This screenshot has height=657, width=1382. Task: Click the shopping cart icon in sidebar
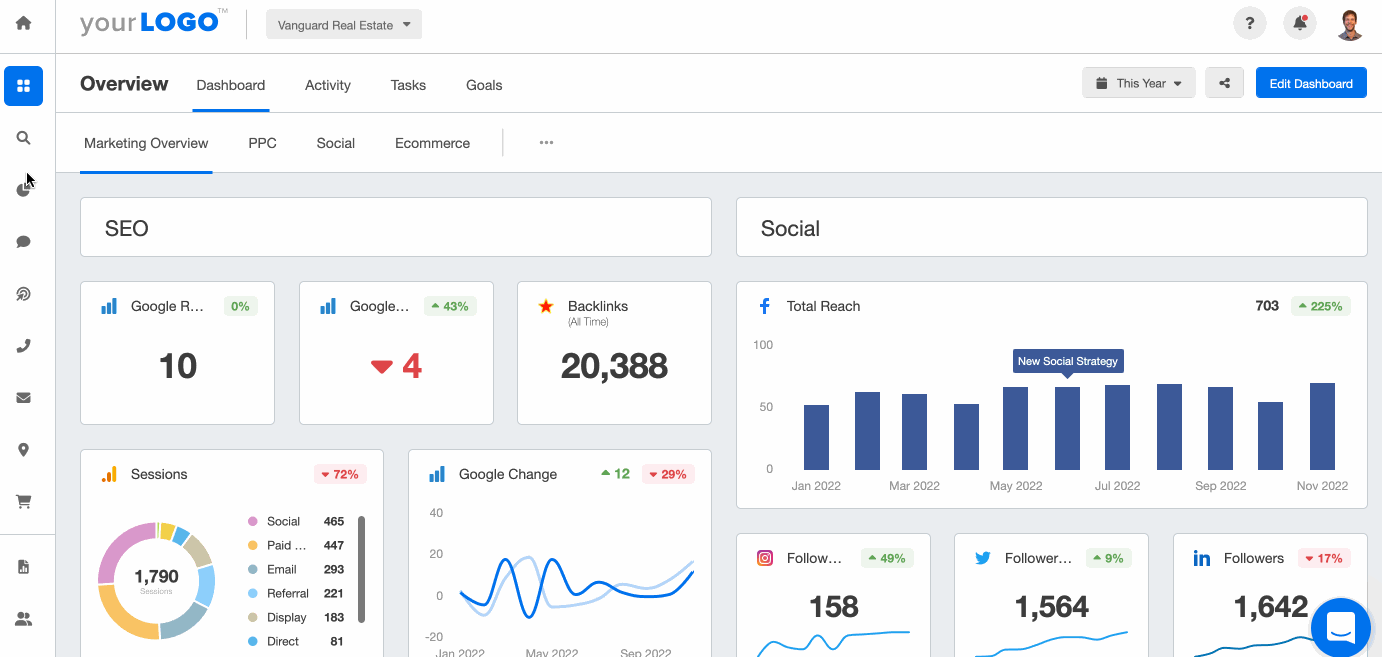pyautogui.click(x=23, y=501)
